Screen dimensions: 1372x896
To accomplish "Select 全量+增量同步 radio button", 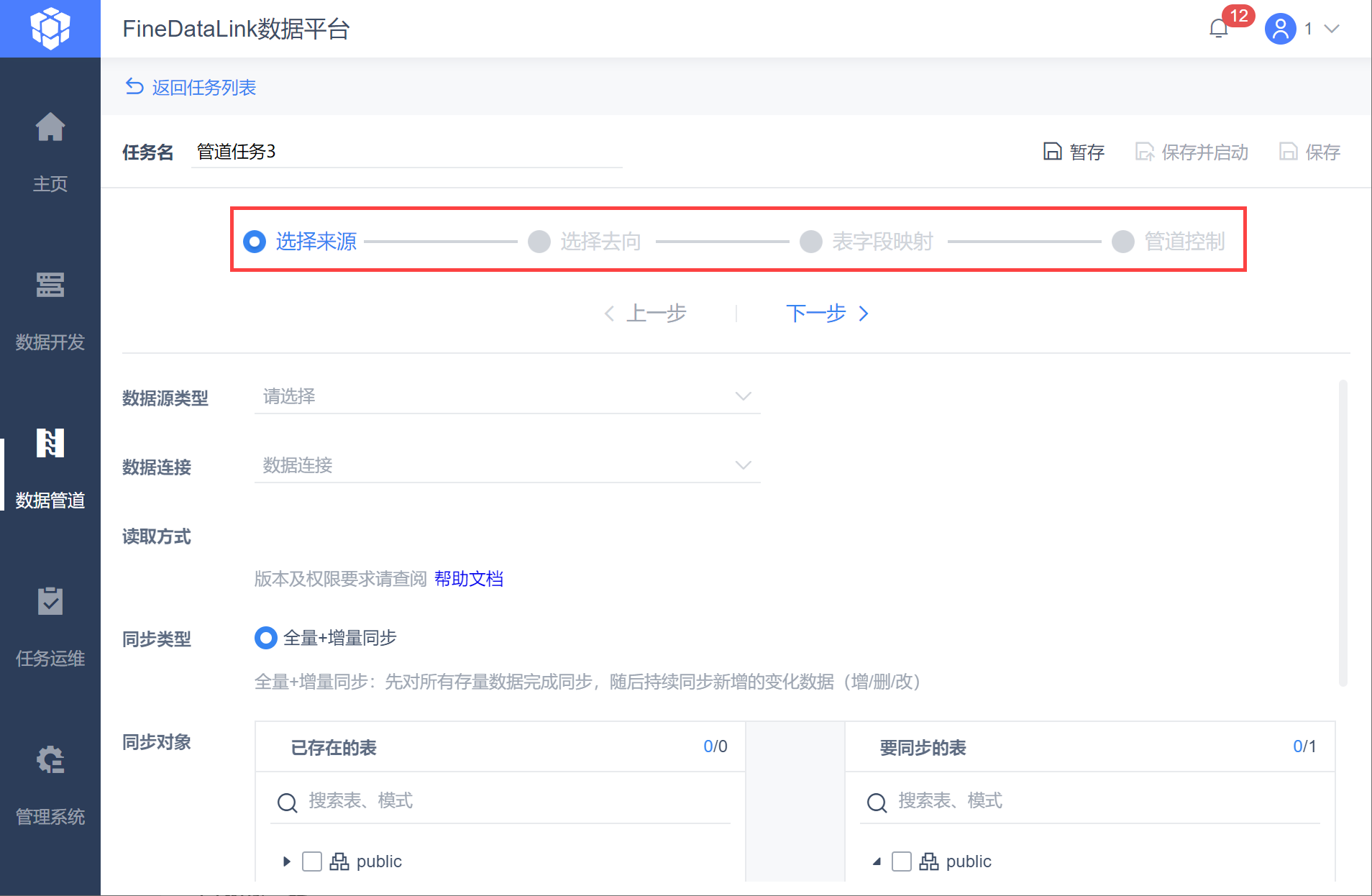I will (x=266, y=638).
